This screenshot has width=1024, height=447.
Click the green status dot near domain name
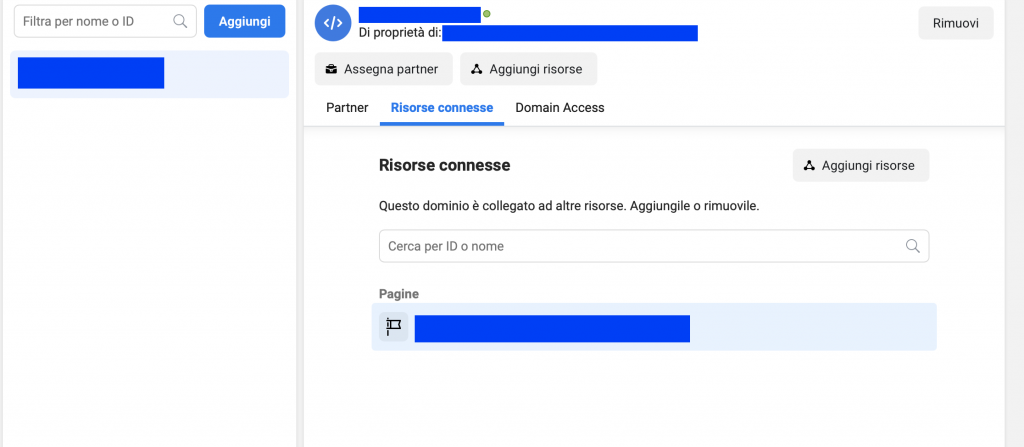point(487,14)
